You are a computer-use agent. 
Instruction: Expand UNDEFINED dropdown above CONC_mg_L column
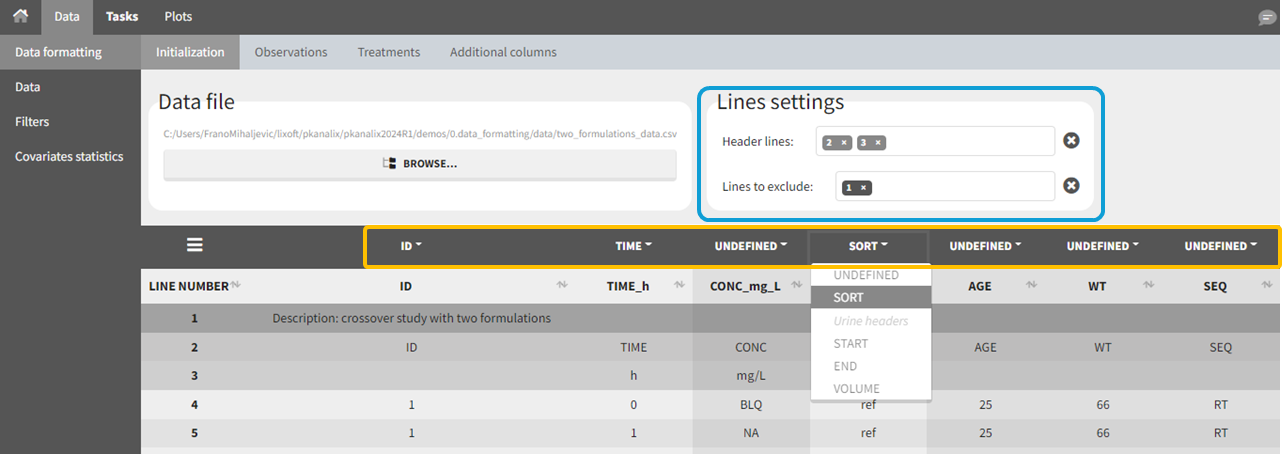click(x=750, y=246)
